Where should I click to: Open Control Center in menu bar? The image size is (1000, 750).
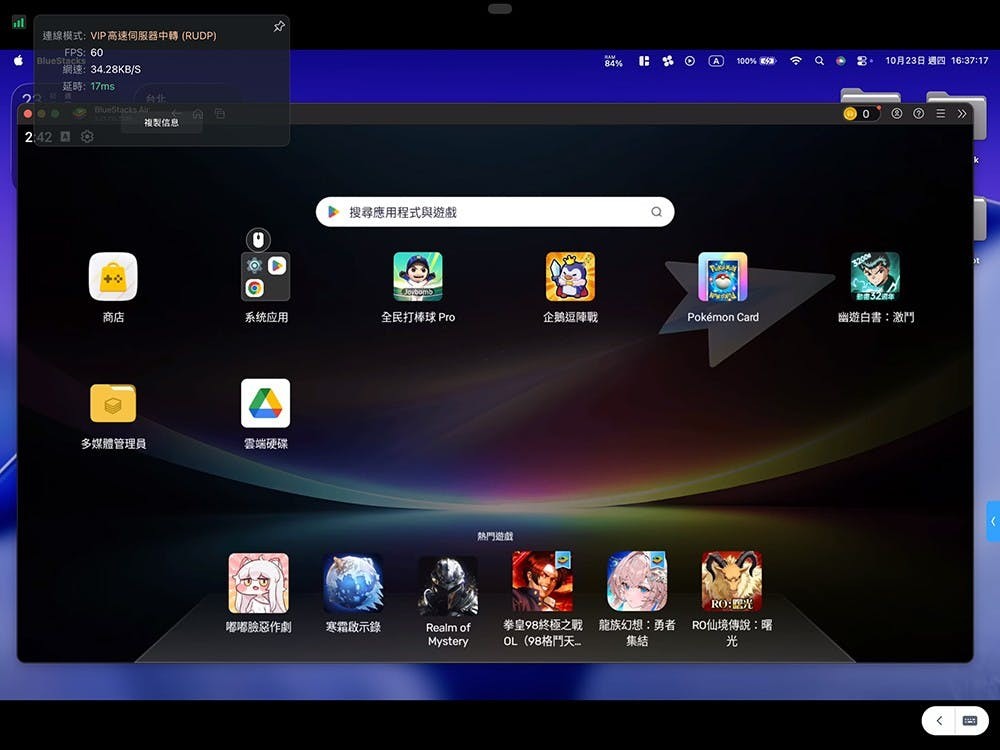[x=863, y=61]
